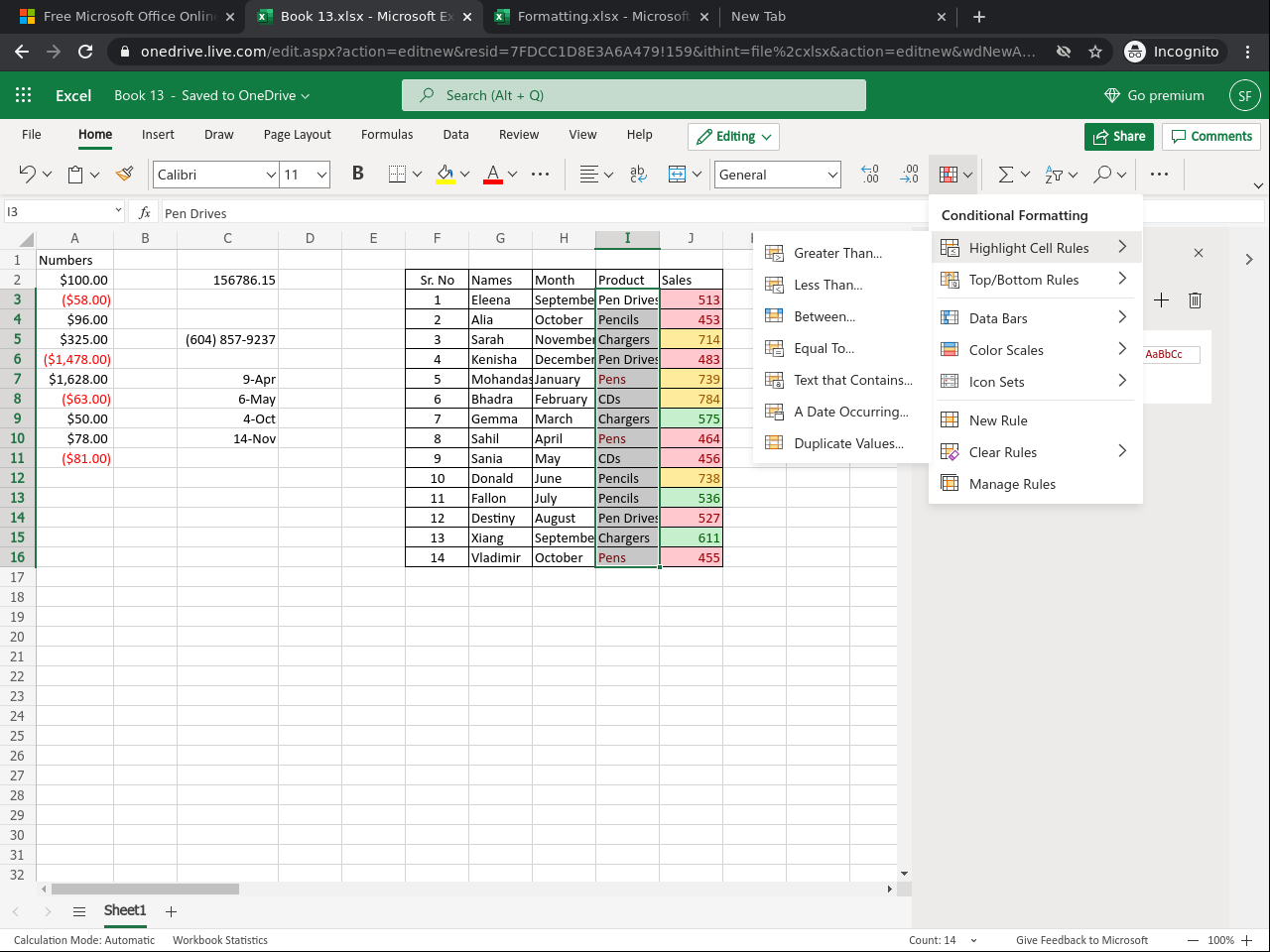The image size is (1270, 952).
Task: Click the Share button
Action: (1119, 136)
